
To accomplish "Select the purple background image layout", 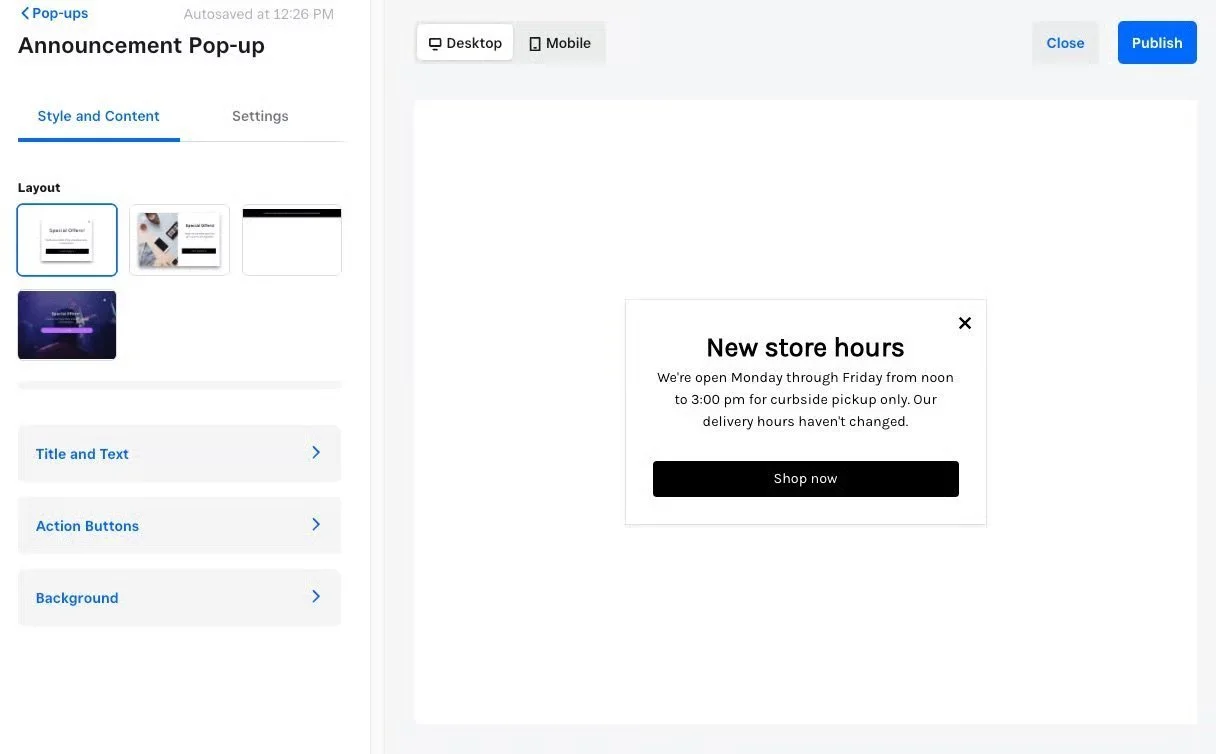I will click(67, 325).
